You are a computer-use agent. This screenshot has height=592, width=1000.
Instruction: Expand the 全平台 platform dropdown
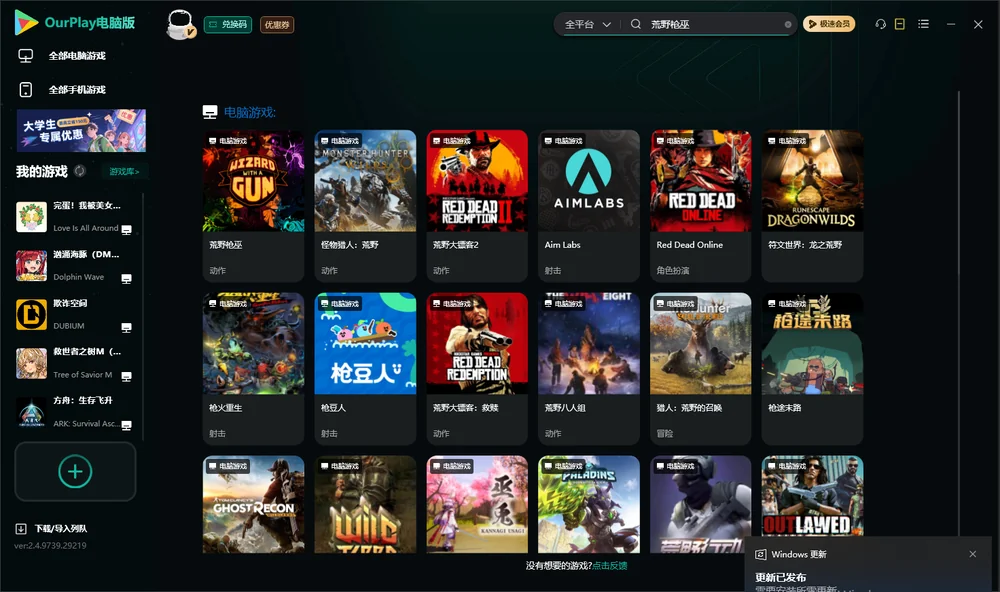(587, 24)
